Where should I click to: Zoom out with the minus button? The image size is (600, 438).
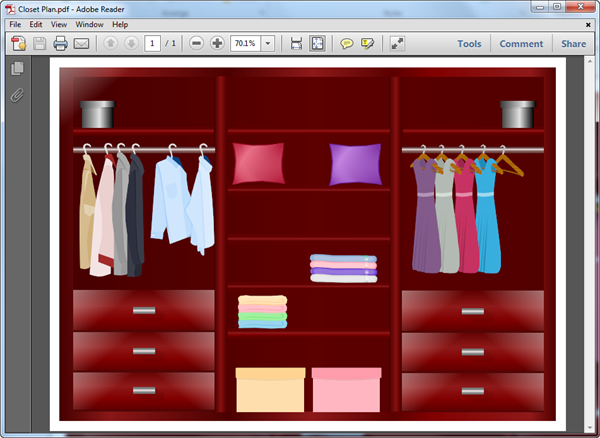[x=196, y=44]
